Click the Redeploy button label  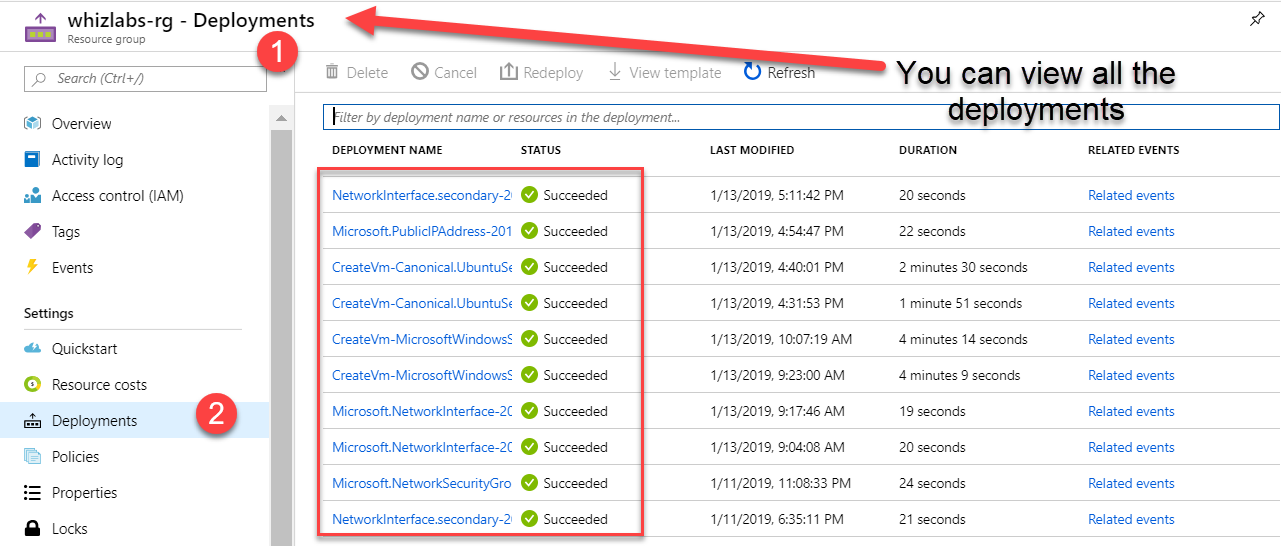point(553,73)
